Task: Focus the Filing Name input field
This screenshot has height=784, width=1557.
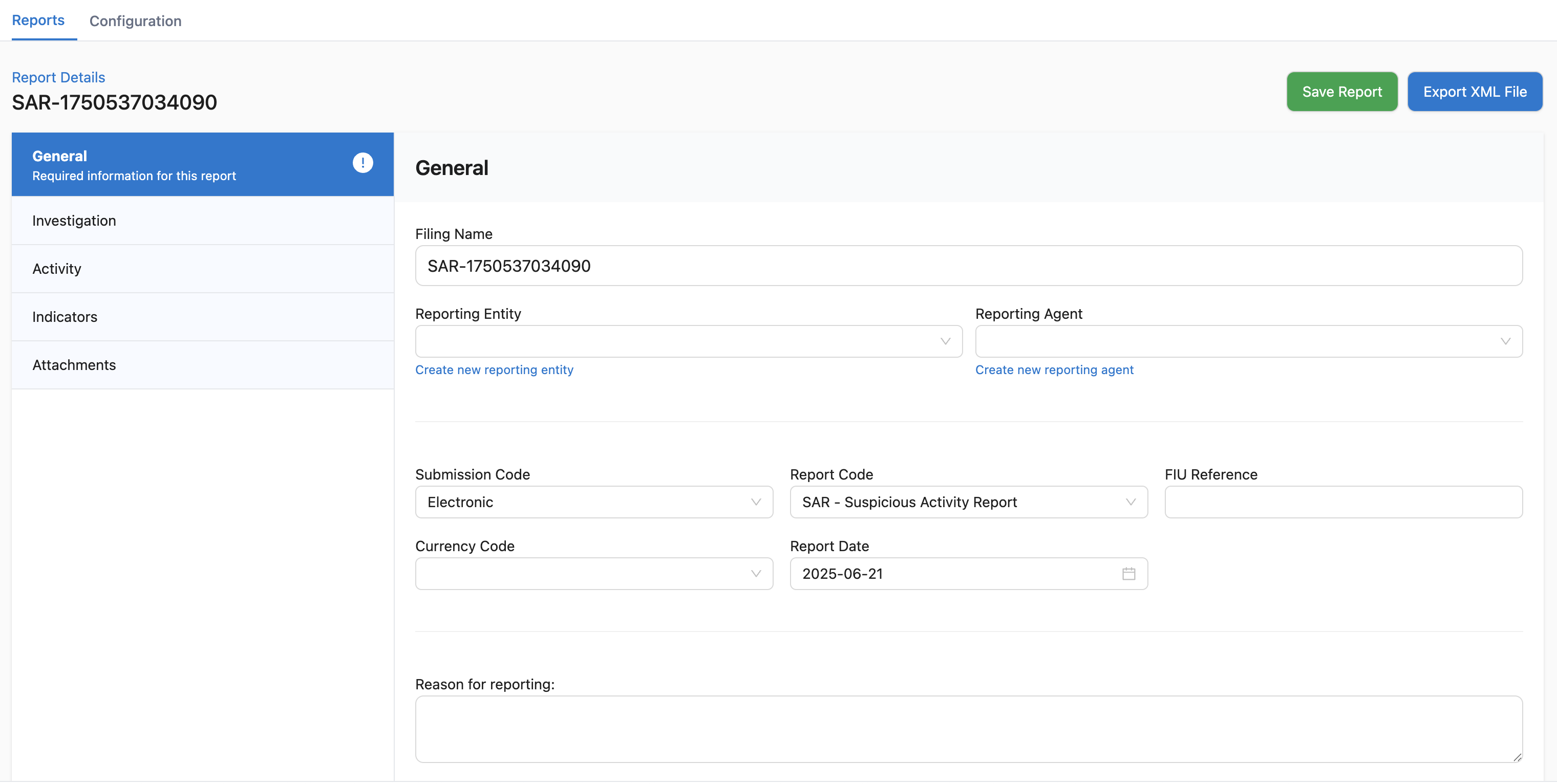Action: [969, 266]
